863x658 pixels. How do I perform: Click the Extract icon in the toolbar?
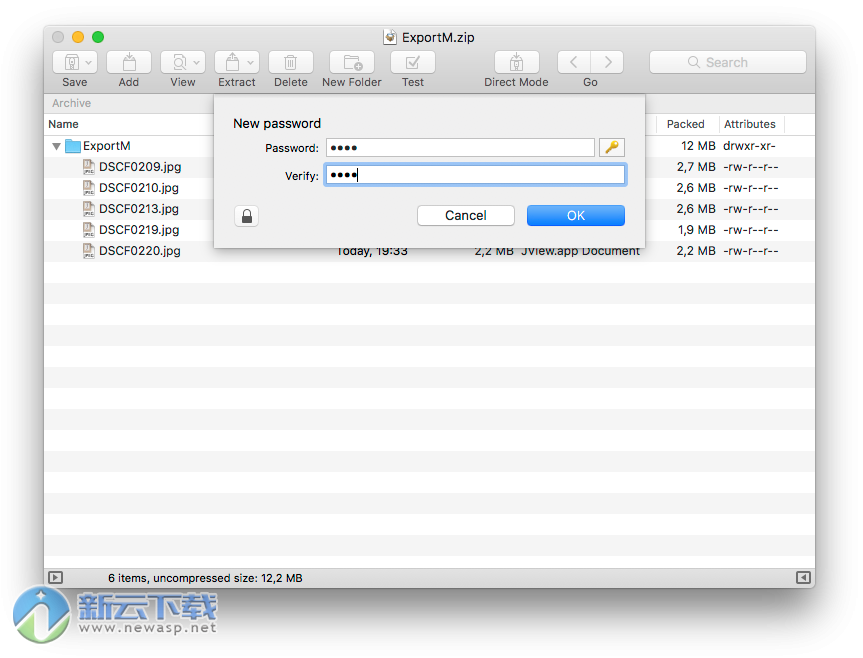[232, 60]
